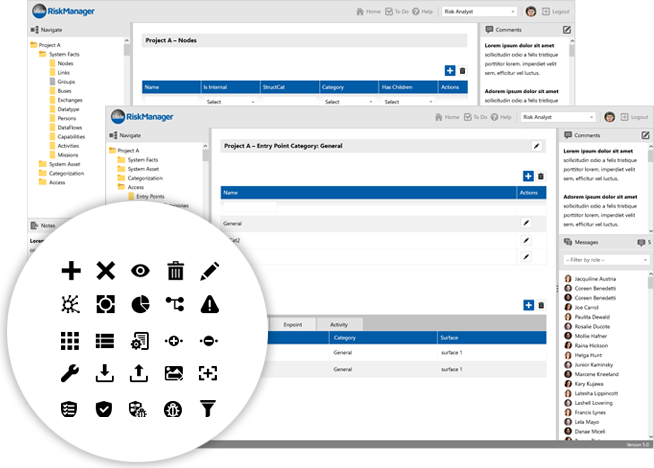Click Home link in back Nodes window
This screenshot has height=468, width=654.
click(368, 12)
